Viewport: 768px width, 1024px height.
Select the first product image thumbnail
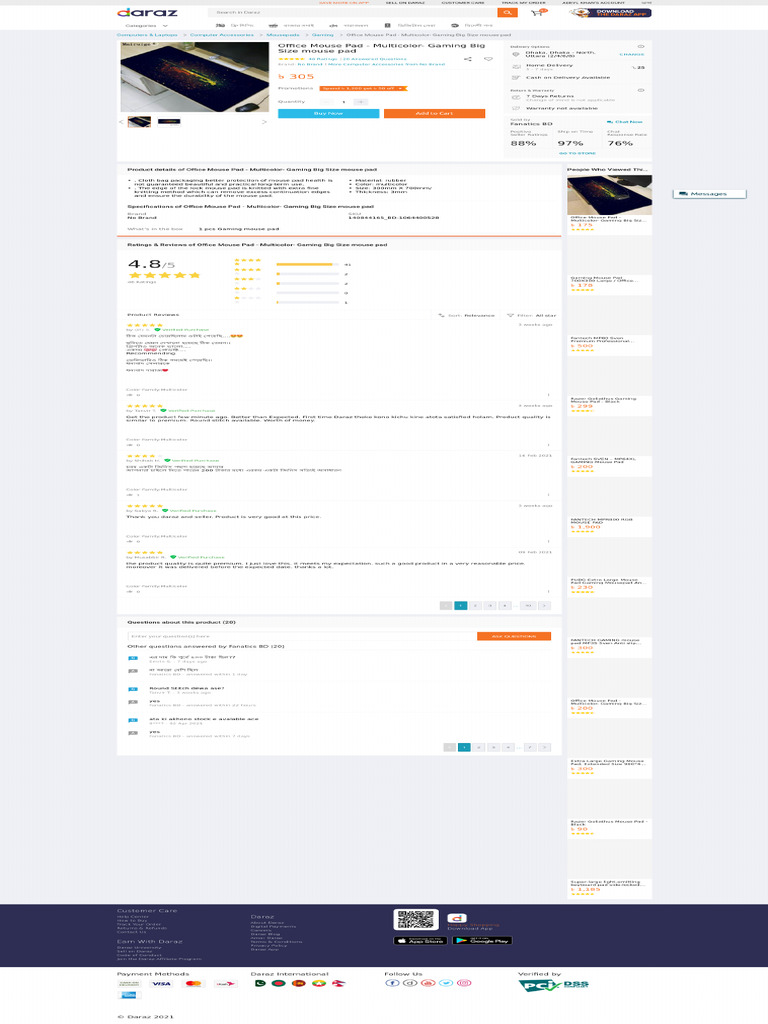(x=139, y=121)
